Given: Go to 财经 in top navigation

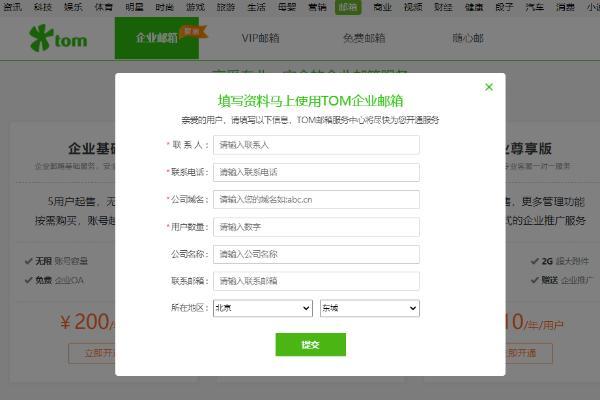Looking at the screenshot, I should pyautogui.click(x=443, y=7).
